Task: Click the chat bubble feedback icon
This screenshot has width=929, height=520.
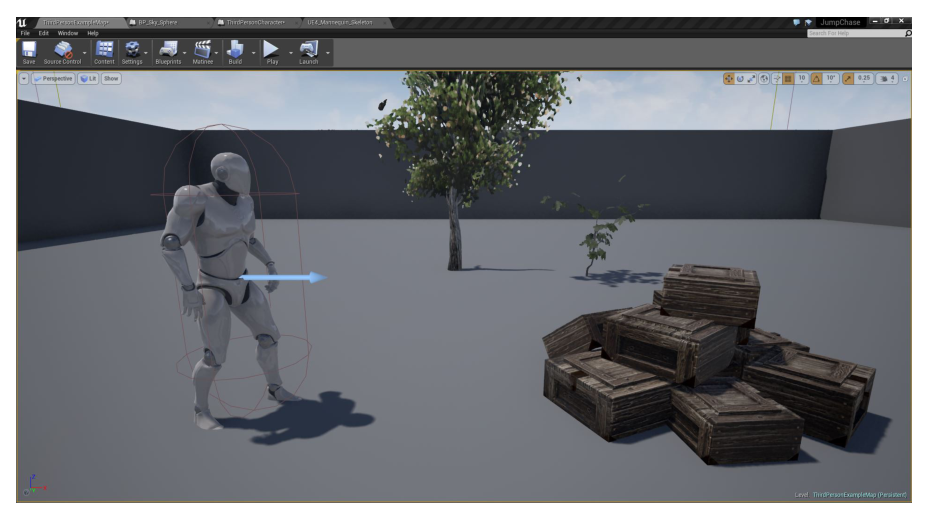Action: (x=796, y=23)
